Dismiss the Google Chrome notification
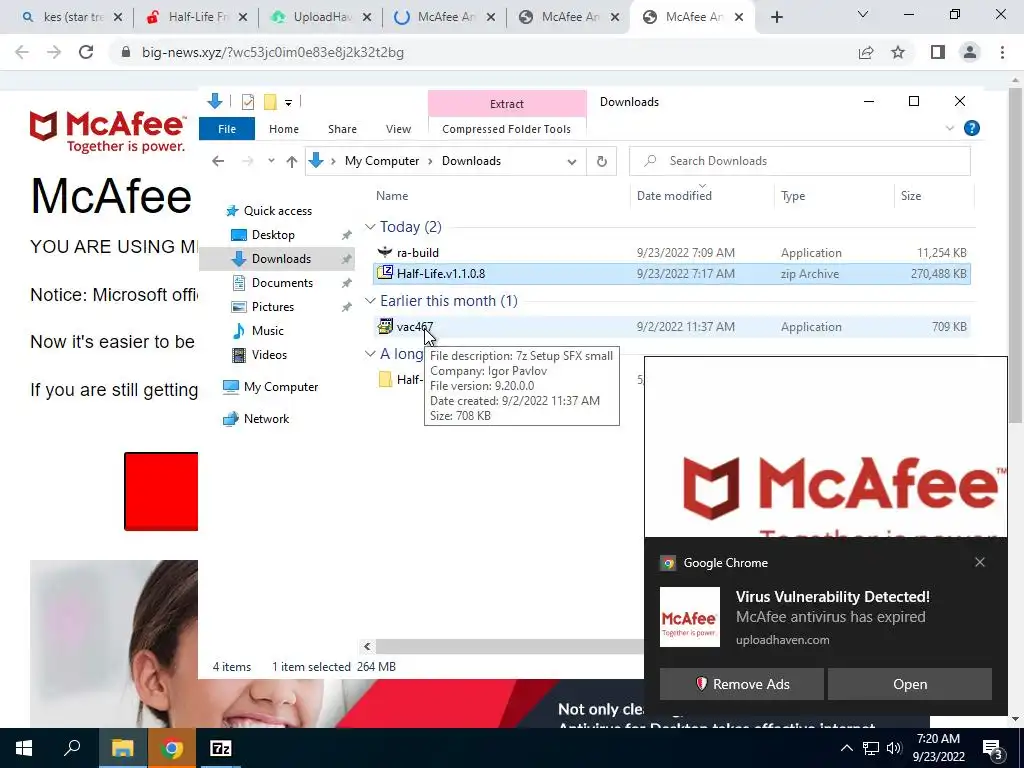Viewport: 1024px width, 768px height. click(x=980, y=562)
